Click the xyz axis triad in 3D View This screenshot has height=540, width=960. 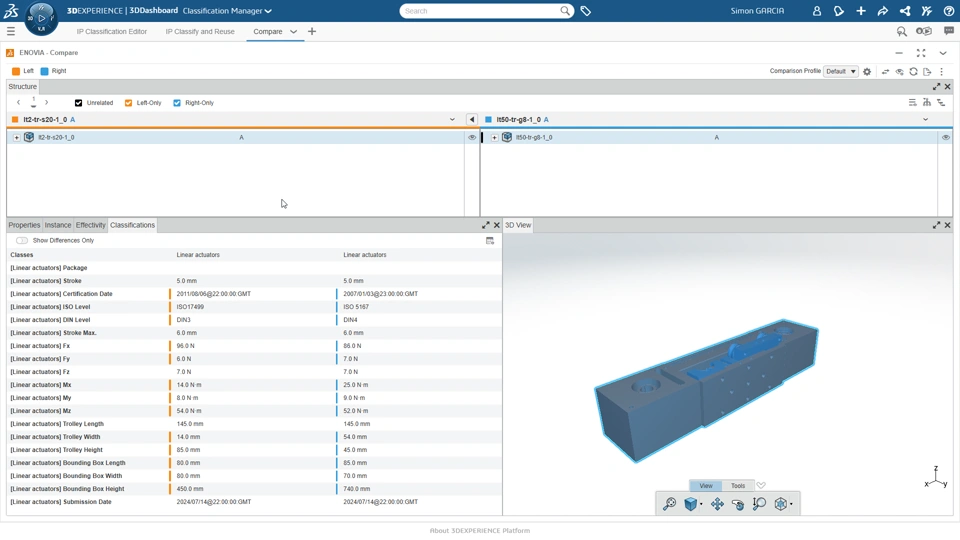pyautogui.click(x=936, y=476)
